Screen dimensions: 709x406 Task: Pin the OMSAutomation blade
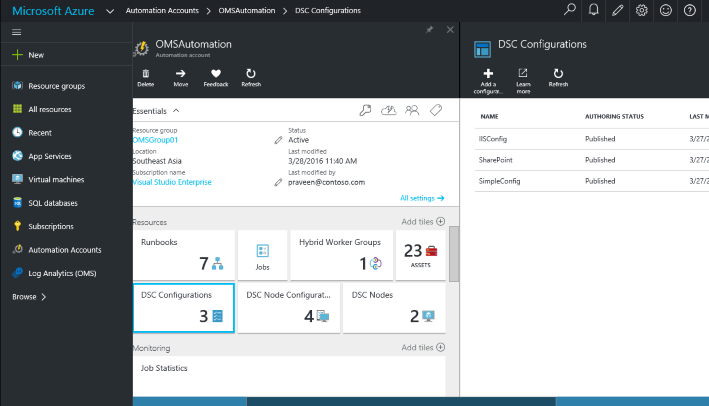tap(429, 30)
